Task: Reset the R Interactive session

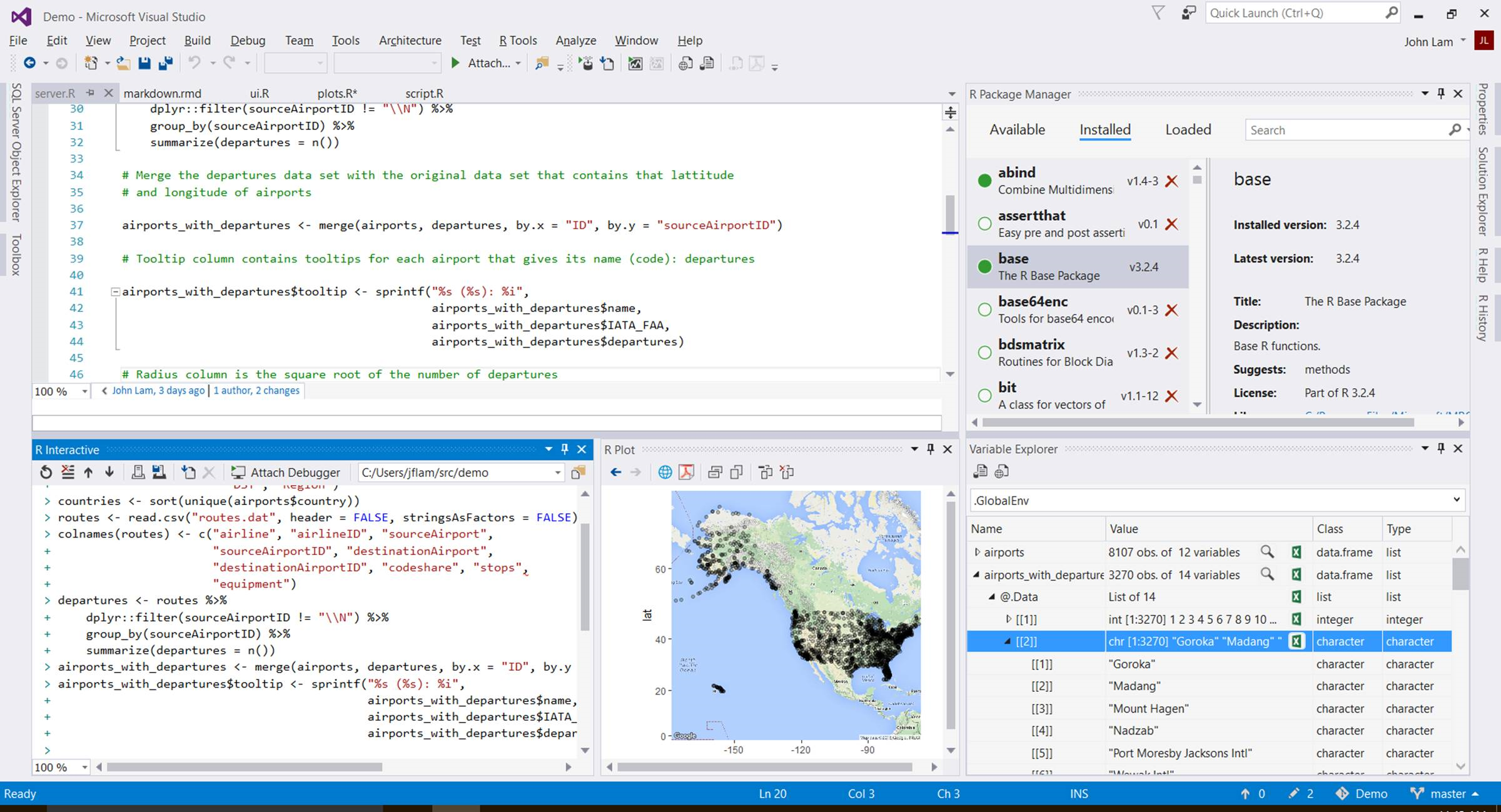Action: pyautogui.click(x=46, y=473)
